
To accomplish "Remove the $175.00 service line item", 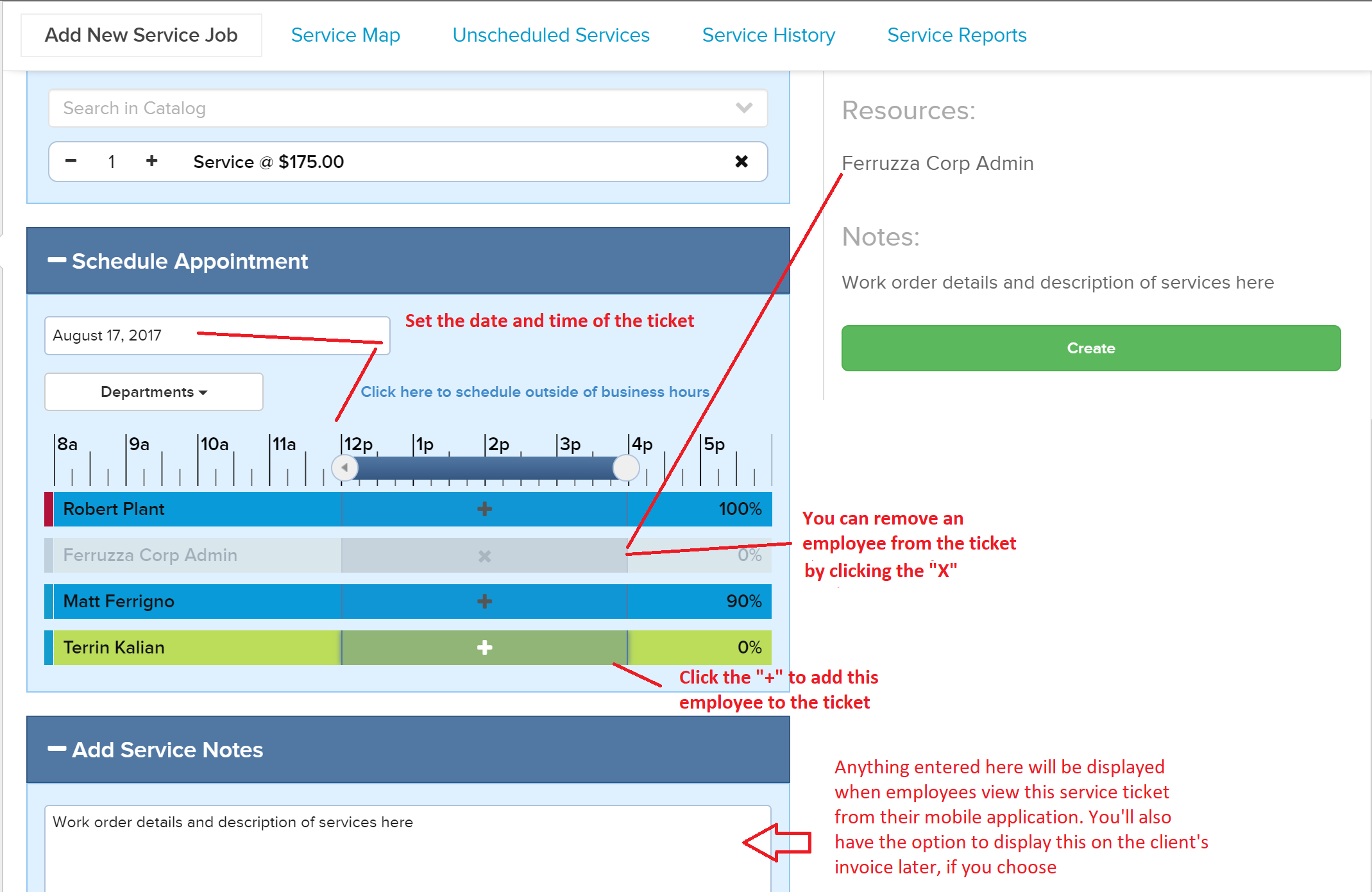I will [x=741, y=162].
